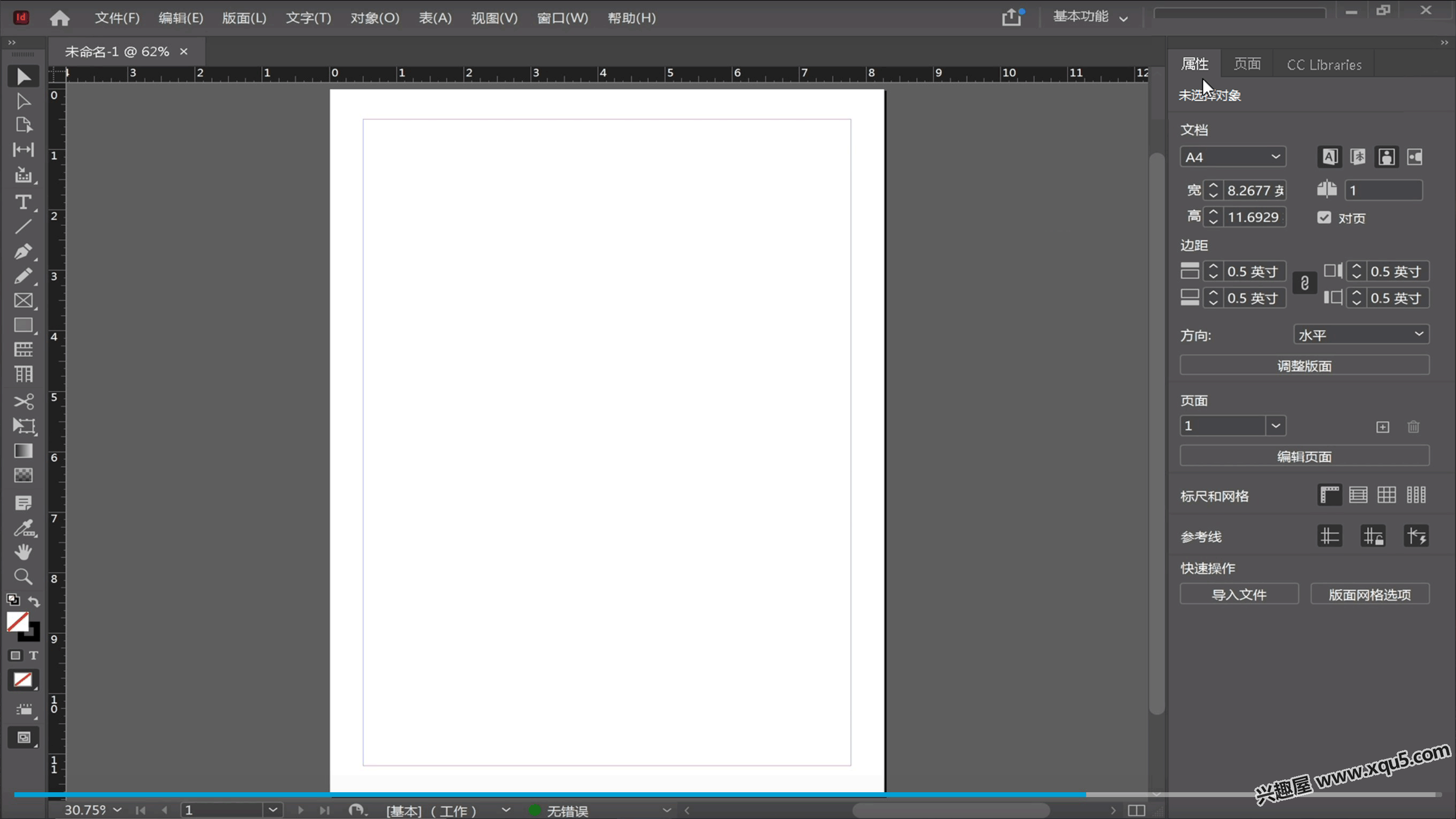
Task: Select the Selection tool arrow
Action: [23, 77]
